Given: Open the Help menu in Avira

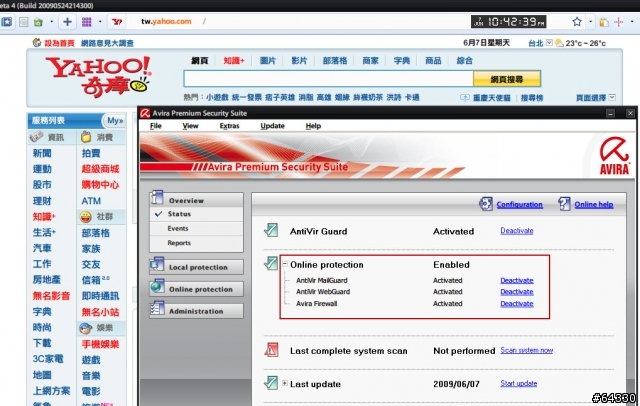Looking at the screenshot, I should (x=313, y=126).
